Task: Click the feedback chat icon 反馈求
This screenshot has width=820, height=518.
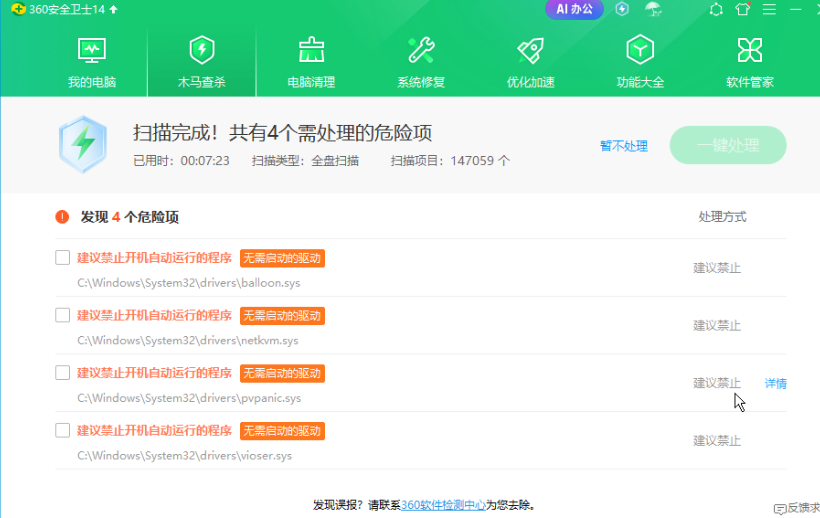Action: [796, 508]
